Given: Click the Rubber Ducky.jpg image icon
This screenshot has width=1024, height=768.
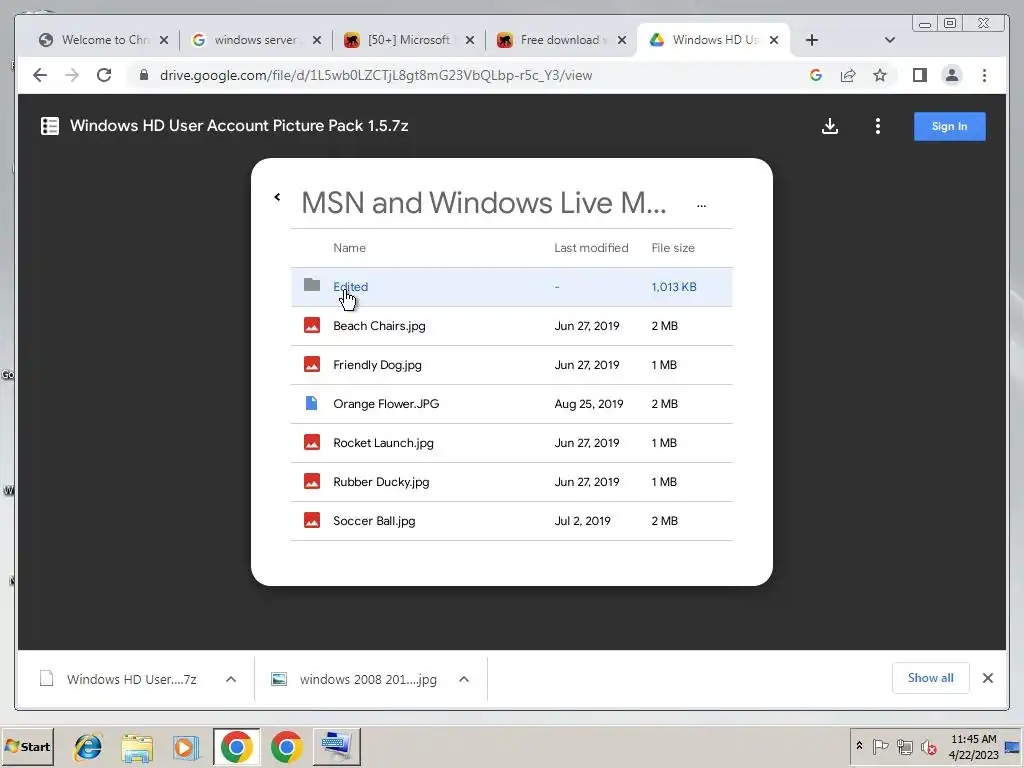Looking at the screenshot, I should point(312,481).
